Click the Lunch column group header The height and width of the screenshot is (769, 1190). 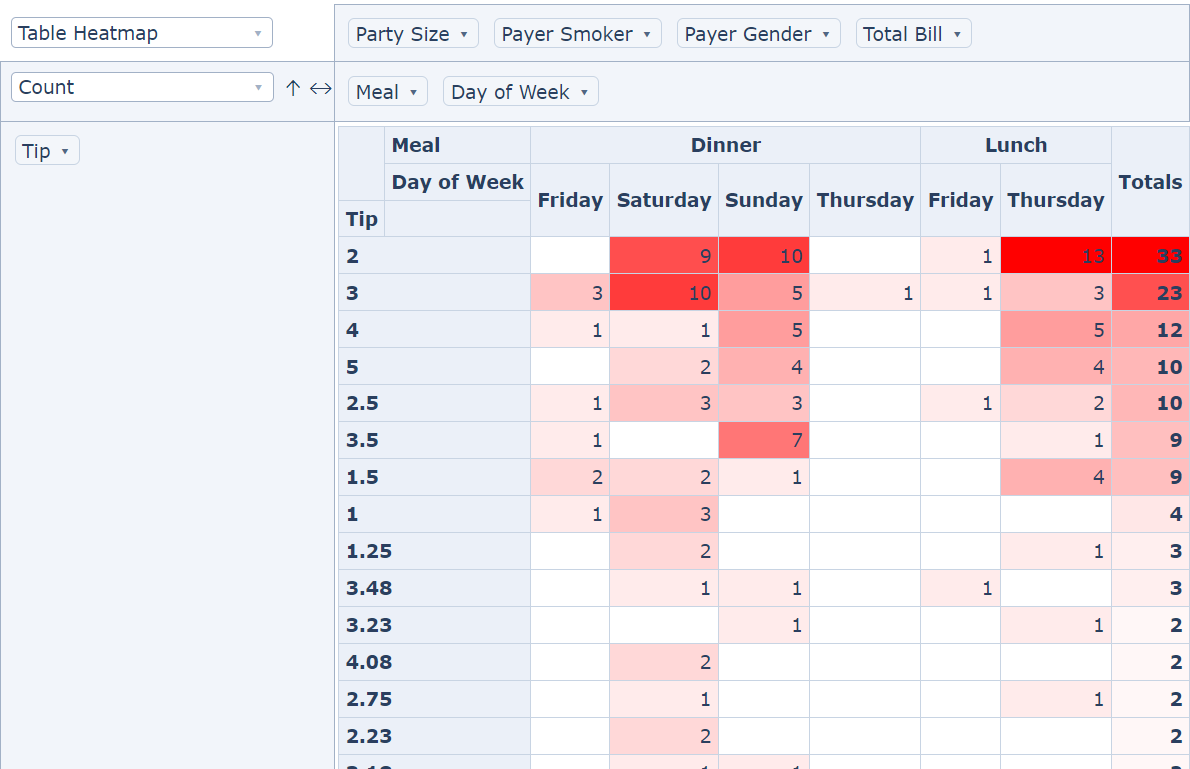point(1015,145)
